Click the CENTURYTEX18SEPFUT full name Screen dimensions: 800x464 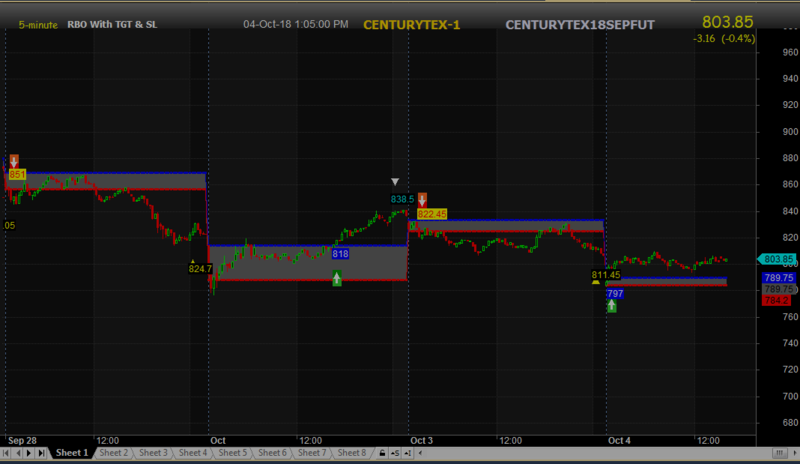(x=580, y=25)
